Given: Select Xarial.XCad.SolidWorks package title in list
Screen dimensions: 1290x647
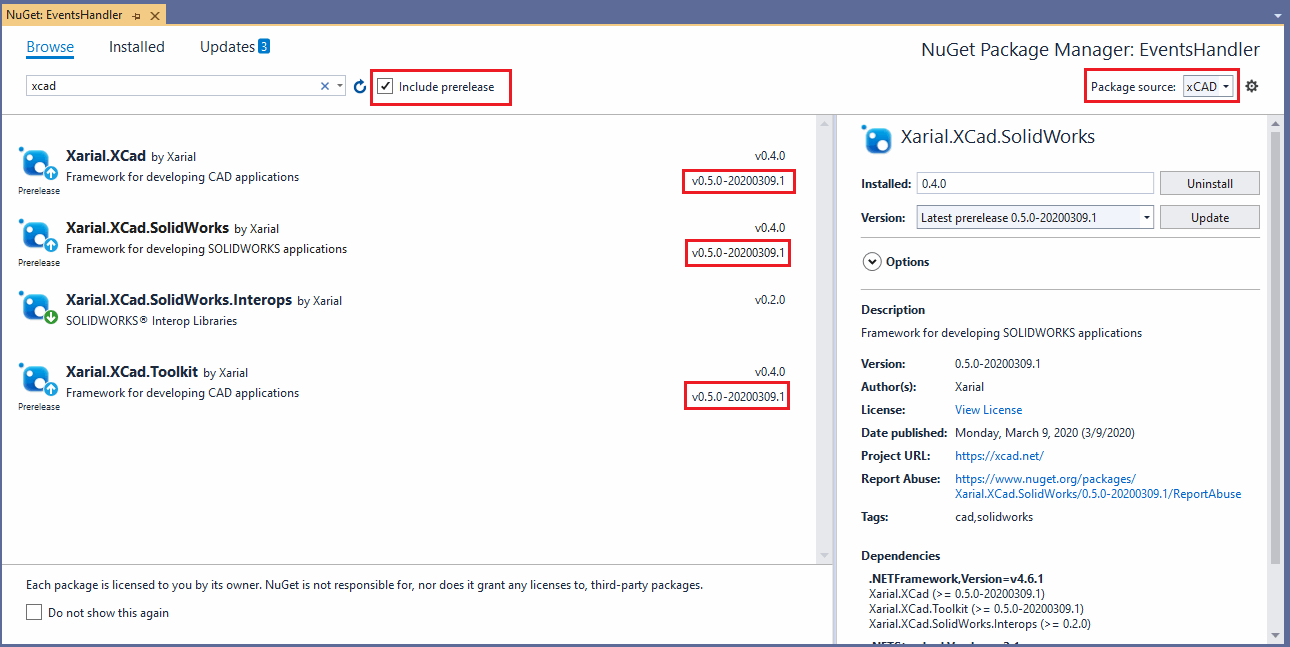Looking at the screenshot, I should (x=147, y=228).
